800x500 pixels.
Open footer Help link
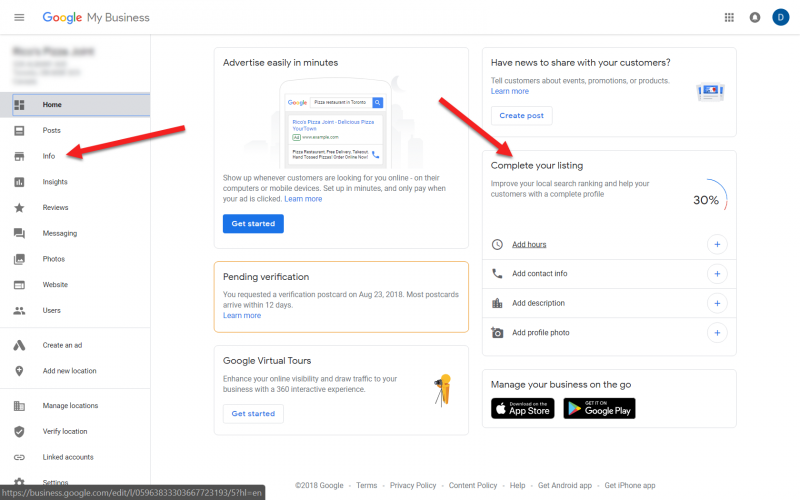click(x=517, y=485)
